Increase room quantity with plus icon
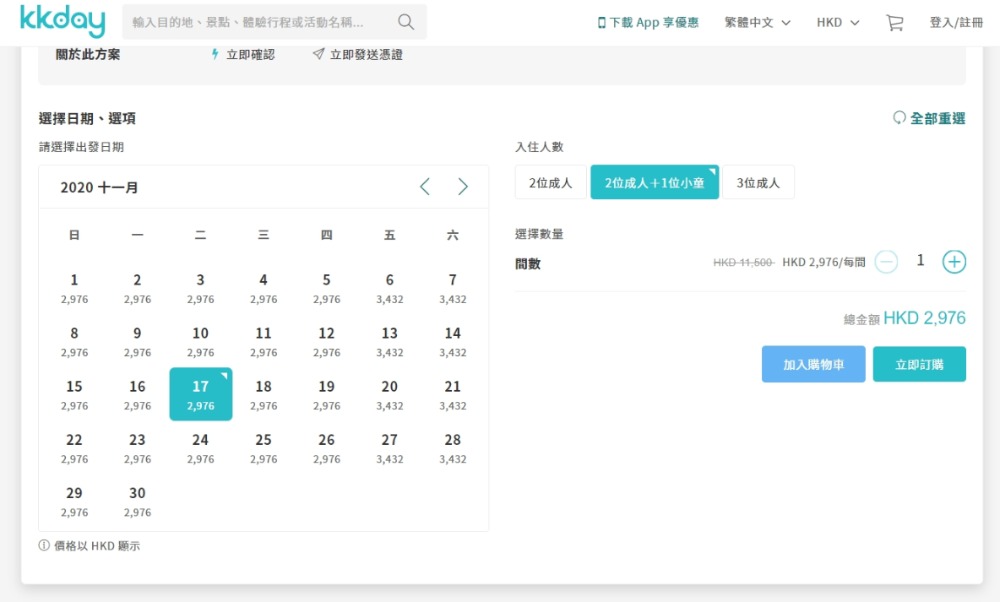Viewport: 1000px width, 602px height. click(x=954, y=262)
